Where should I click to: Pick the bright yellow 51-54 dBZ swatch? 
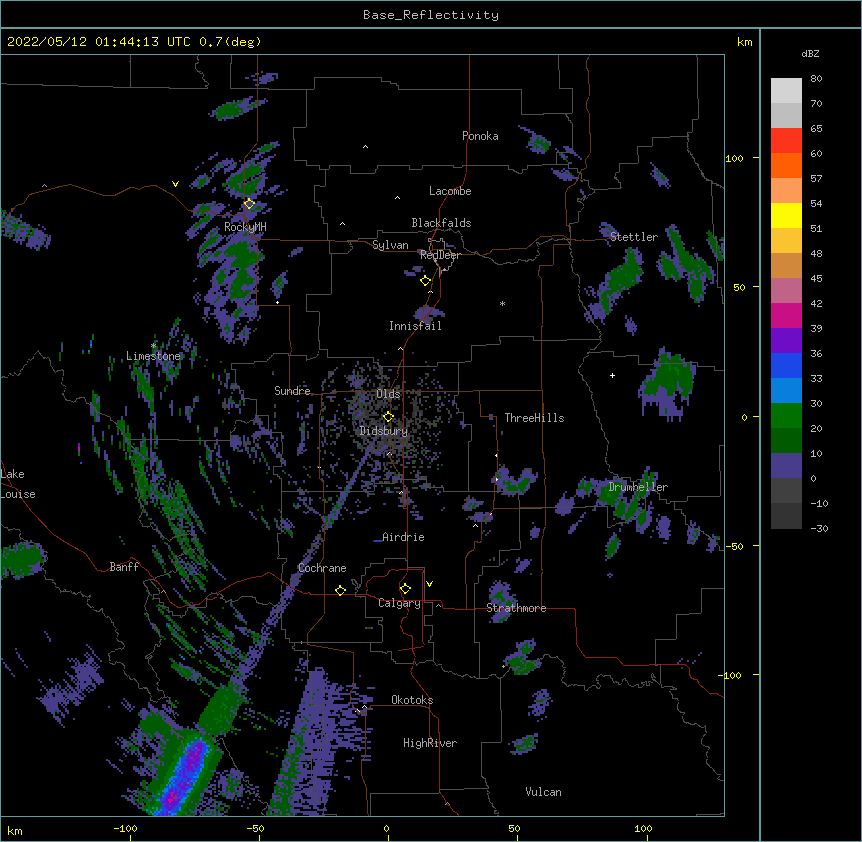click(786, 215)
